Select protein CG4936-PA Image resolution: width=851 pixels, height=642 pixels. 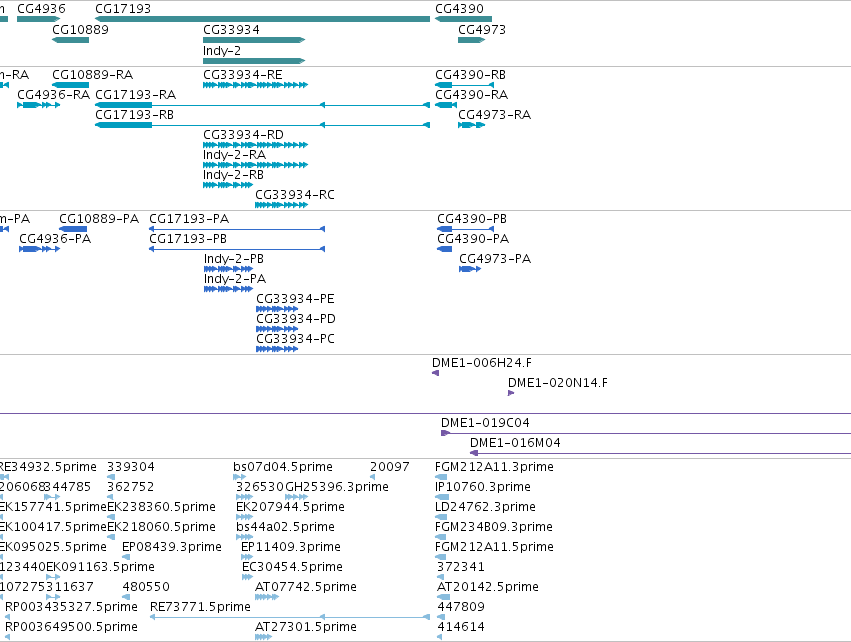click(55, 239)
